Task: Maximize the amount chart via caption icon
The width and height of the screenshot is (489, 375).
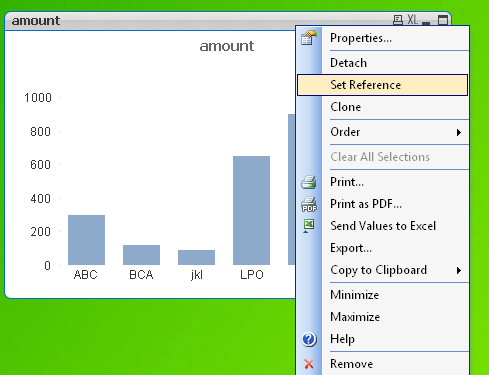Action: [443, 20]
